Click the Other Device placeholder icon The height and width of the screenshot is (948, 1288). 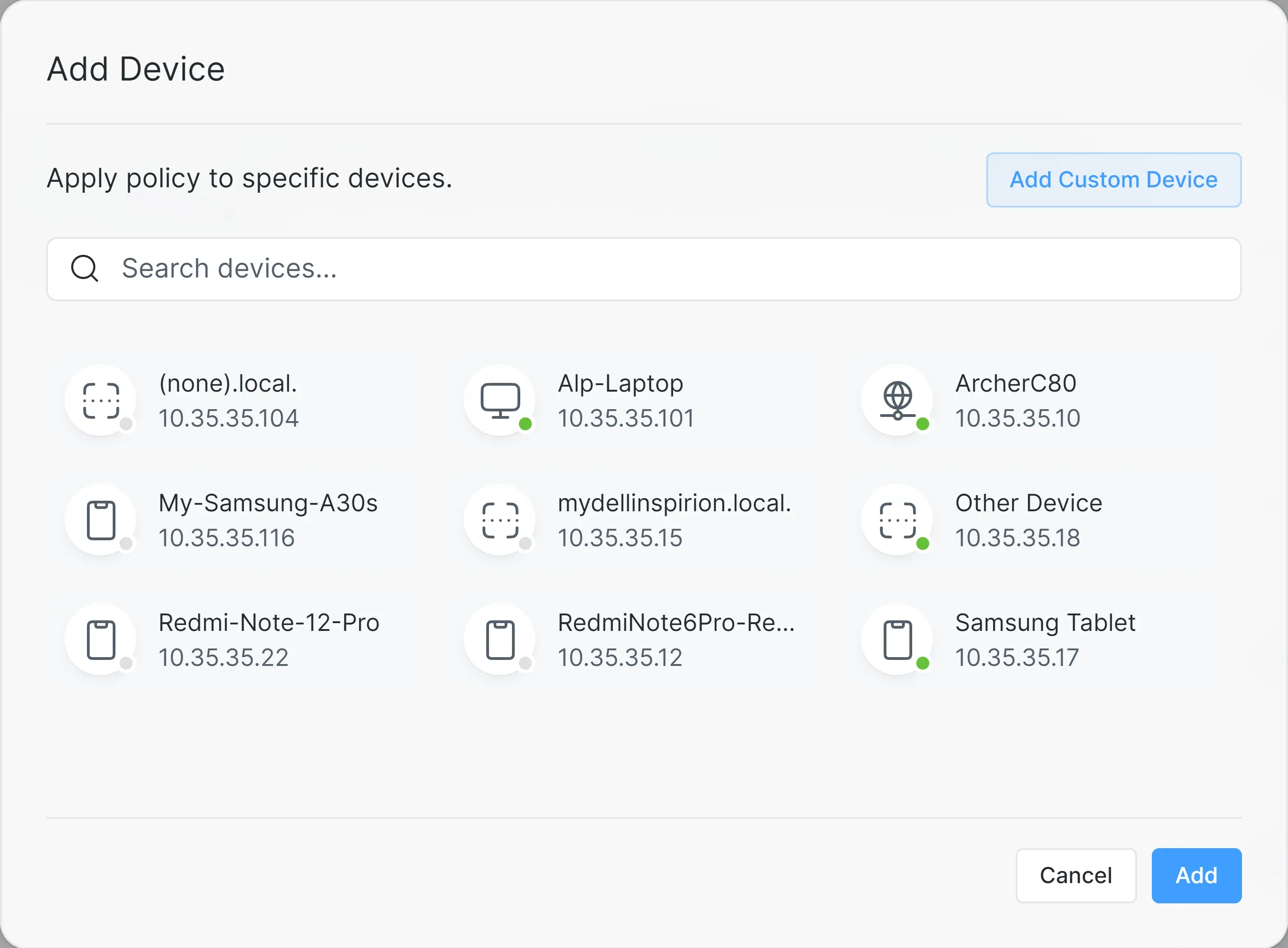(897, 520)
